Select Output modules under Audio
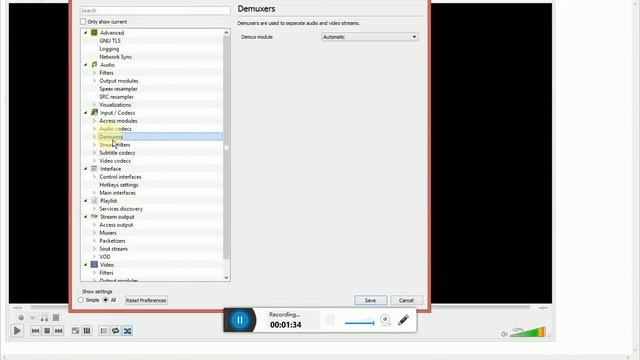The height and width of the screenshot is (360, 640). click(119, 81)
